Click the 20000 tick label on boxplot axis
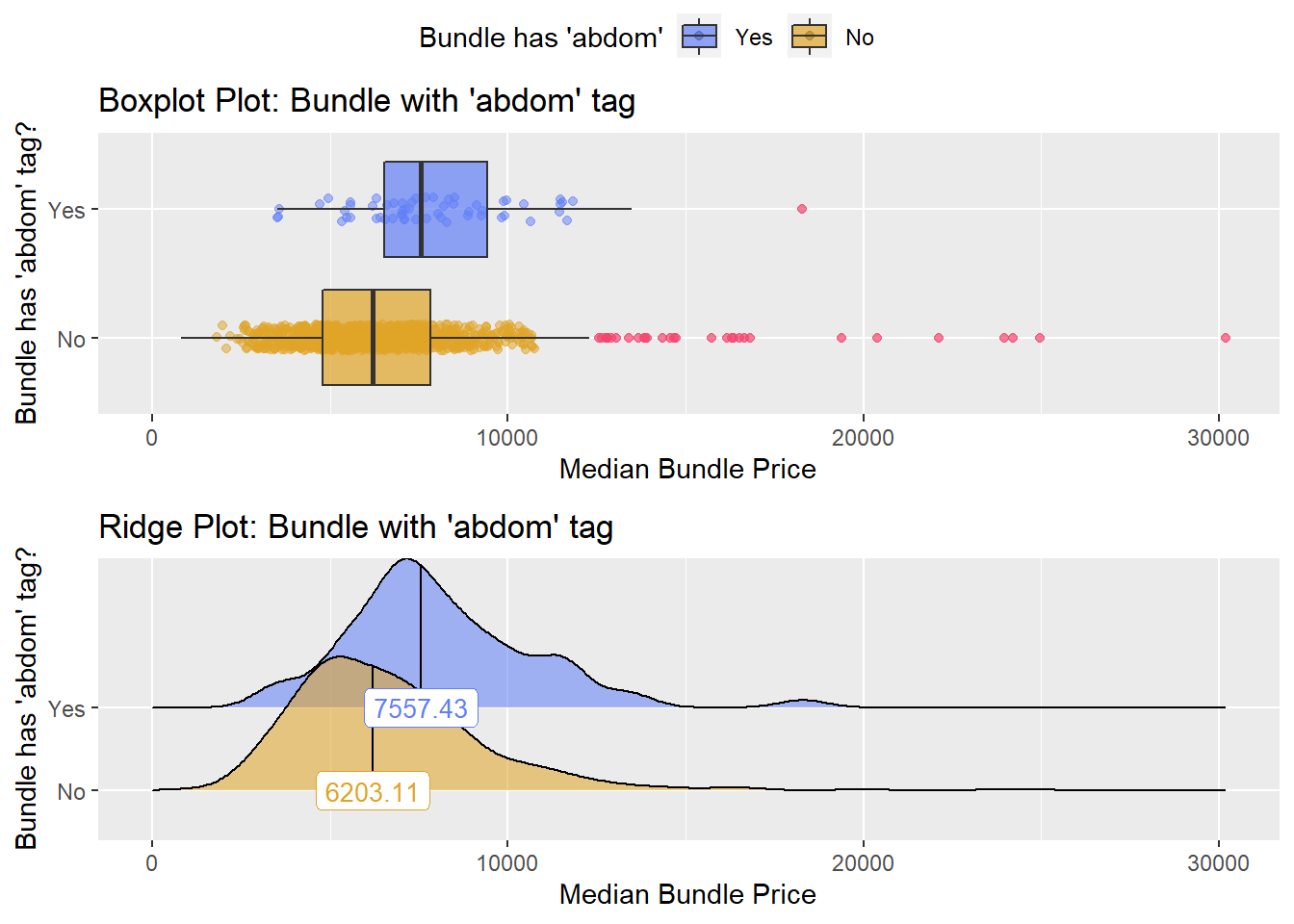The height and width of the screenshot is (924, 1294). click(x=863, y=438)
